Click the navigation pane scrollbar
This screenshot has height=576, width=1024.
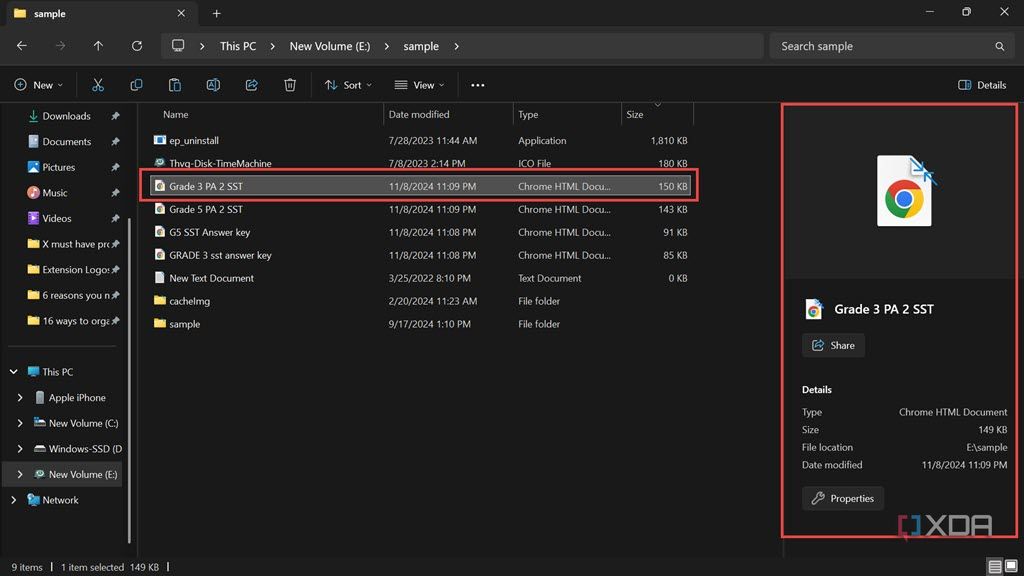(129, 379)
